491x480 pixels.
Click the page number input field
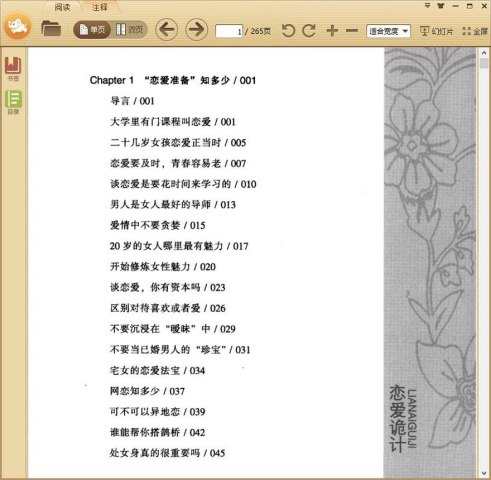229,31
